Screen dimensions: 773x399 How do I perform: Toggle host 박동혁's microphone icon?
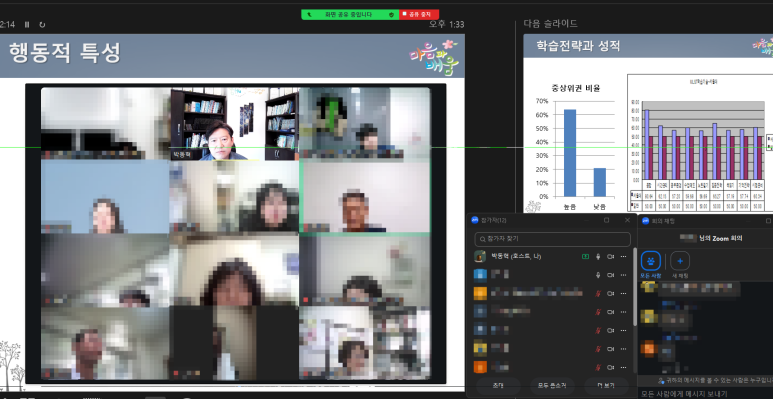tap(598, 256)
